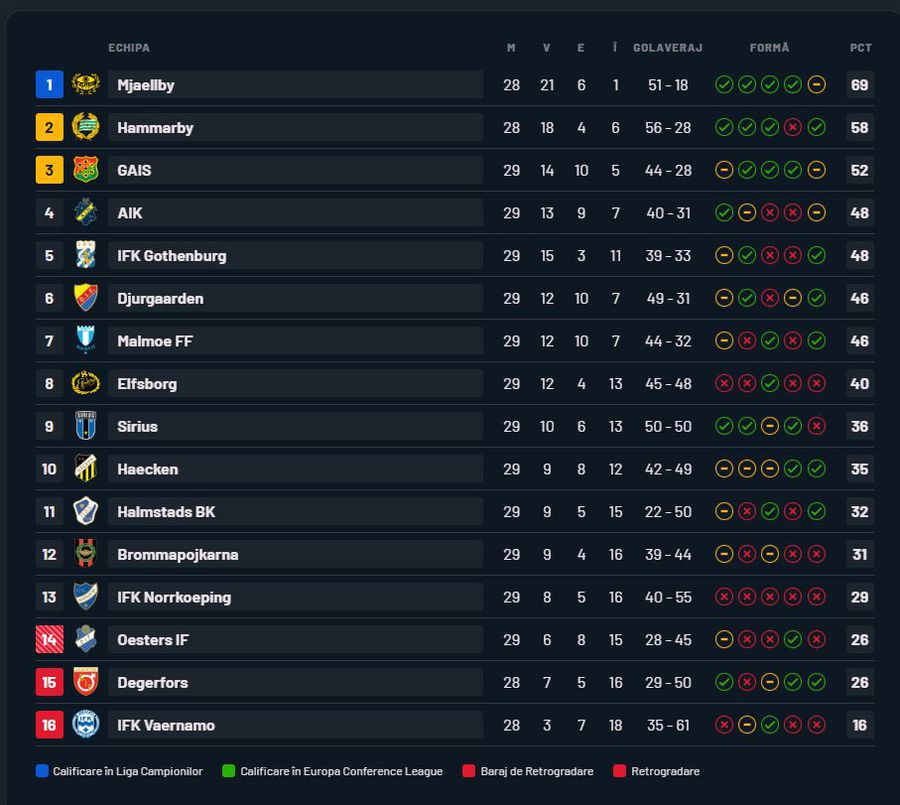
Task: Click the Hammarby club crest icon
Action: point(86,127)
